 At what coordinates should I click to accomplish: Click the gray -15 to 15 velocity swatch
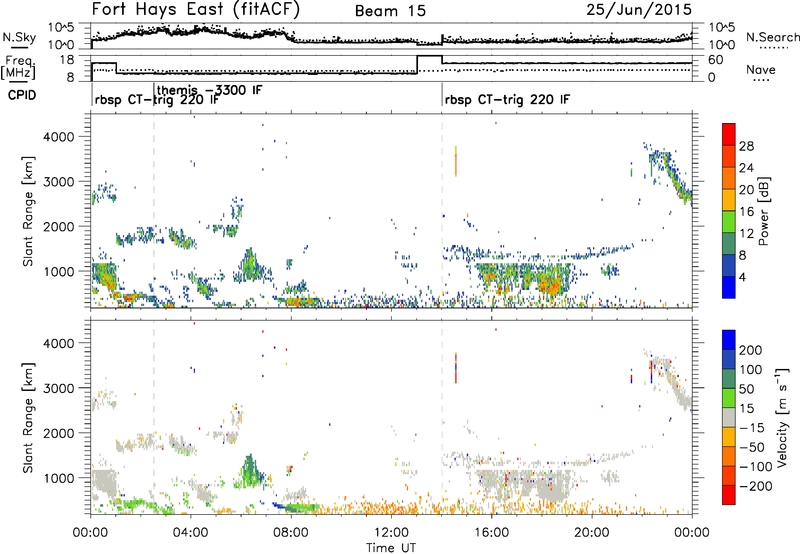click(729, 417)
